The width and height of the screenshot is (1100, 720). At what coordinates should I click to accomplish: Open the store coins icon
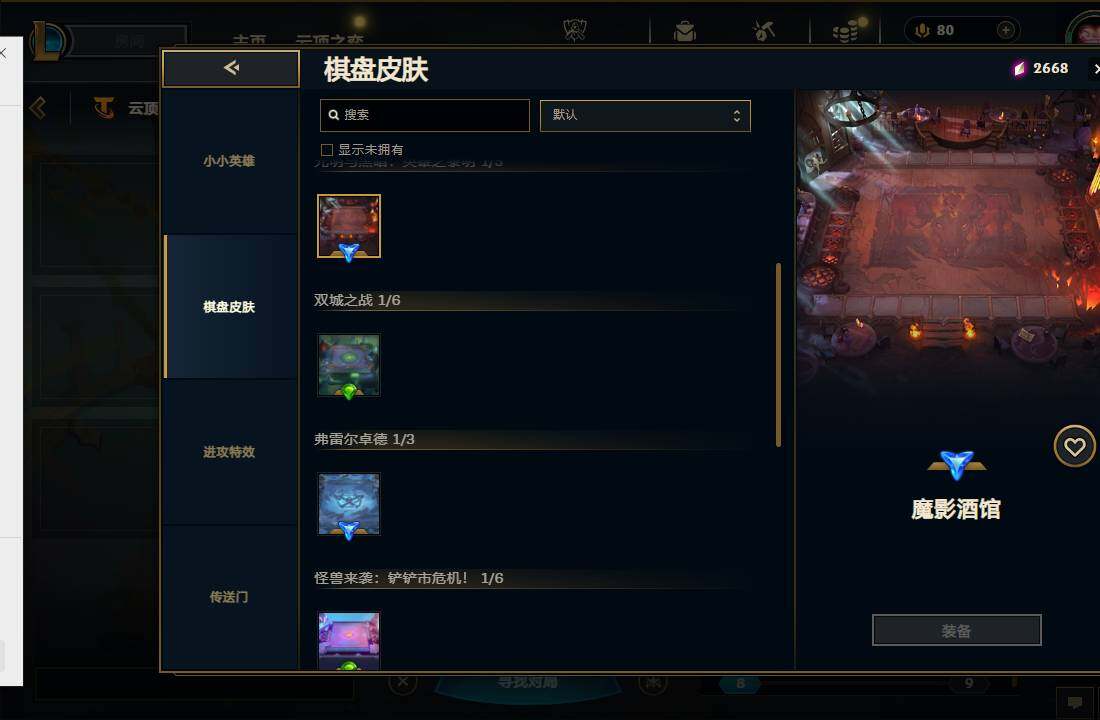tap(848, 31)
